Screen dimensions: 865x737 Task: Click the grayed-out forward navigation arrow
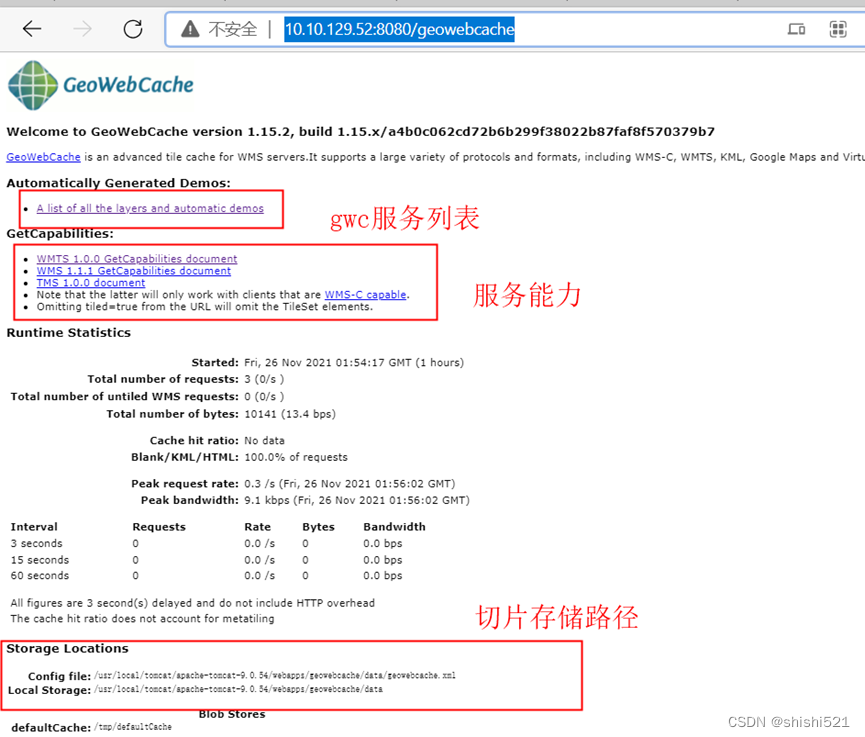pyautogui.click(x=82, y=28)
